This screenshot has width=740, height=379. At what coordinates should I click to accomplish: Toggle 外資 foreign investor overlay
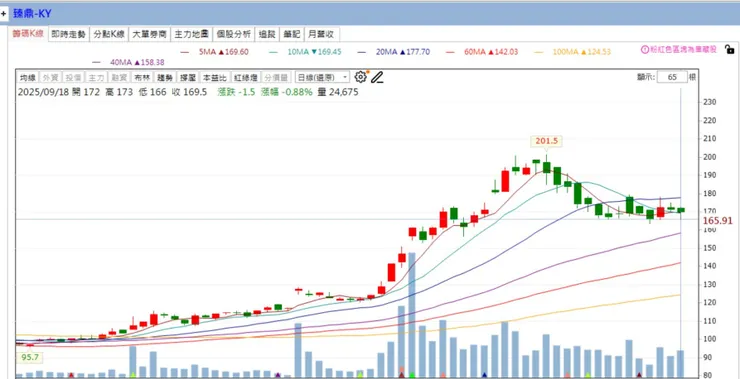point(50,77)
